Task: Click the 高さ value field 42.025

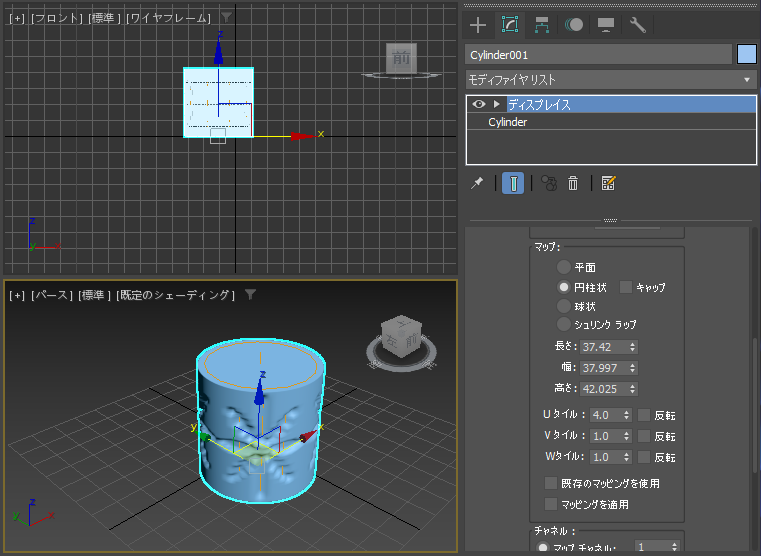Action: [x=604, y=389]
